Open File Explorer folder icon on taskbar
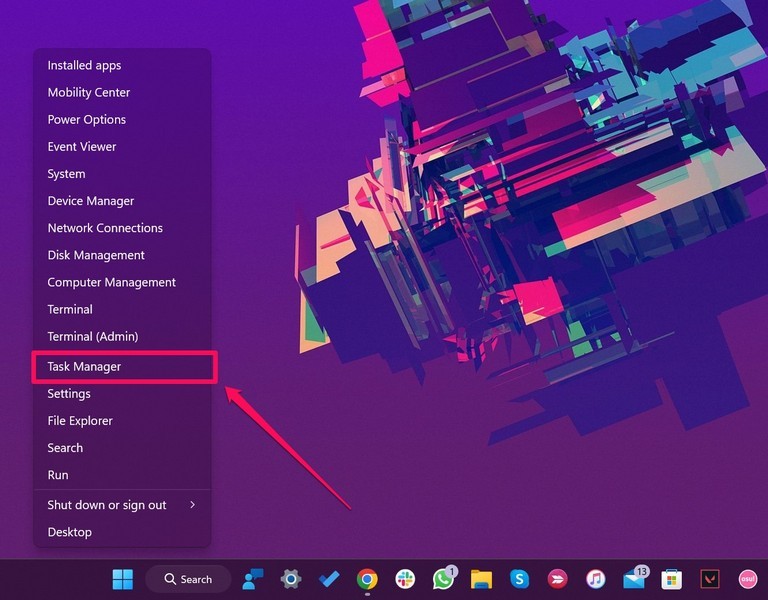The height and width of the screenshot is (600, 768). 481,579
